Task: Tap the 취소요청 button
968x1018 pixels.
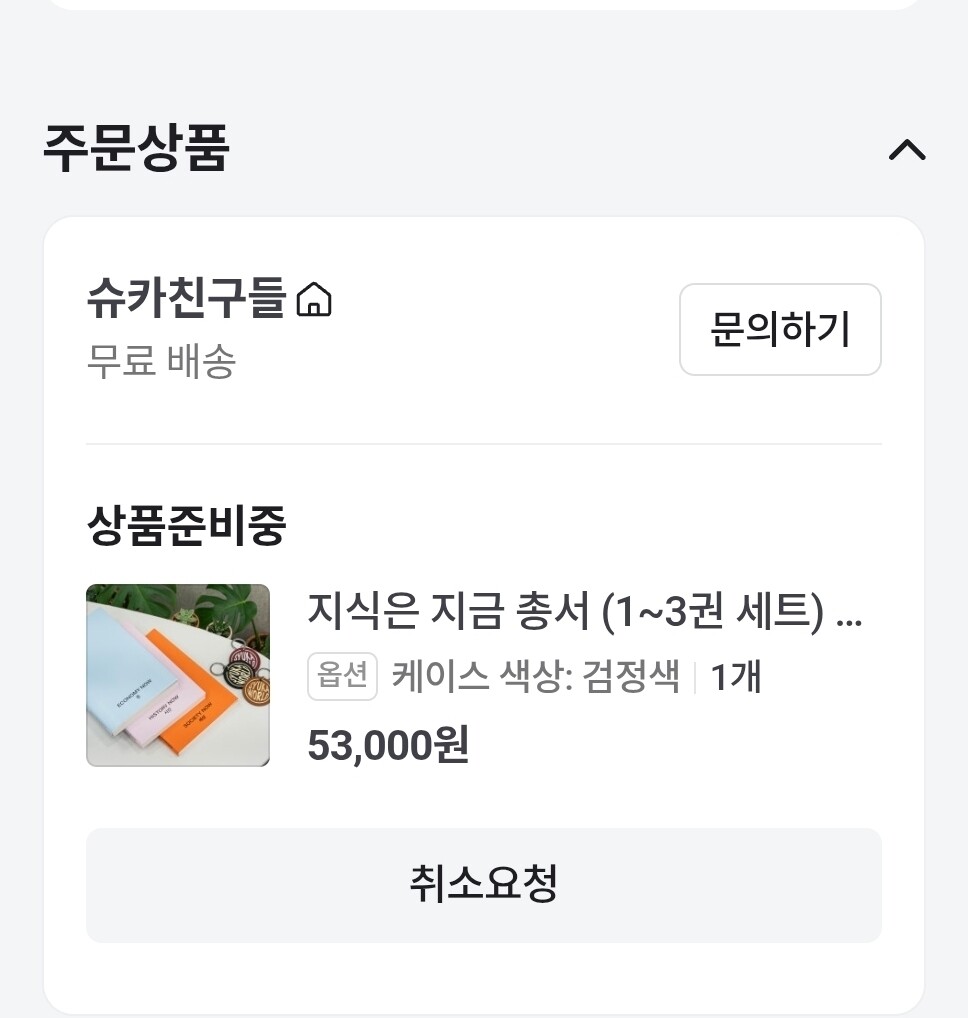Action: click(x=483, y=885)
